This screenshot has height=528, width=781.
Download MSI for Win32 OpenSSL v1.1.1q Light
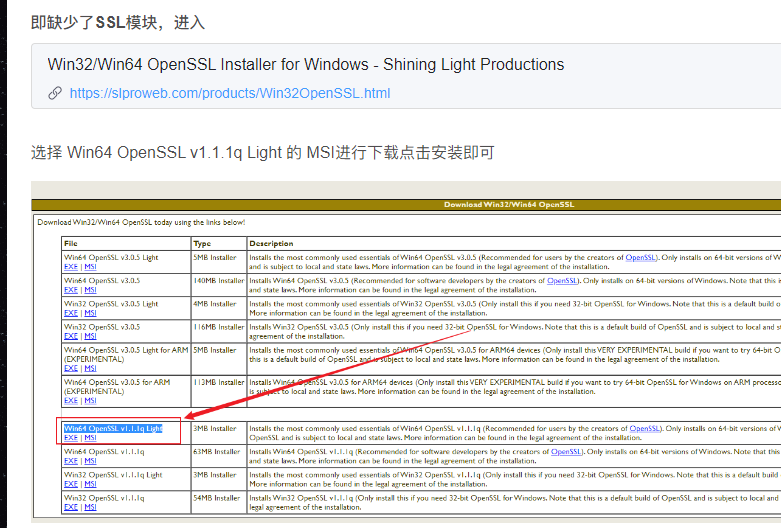click(x=90, y=484)
